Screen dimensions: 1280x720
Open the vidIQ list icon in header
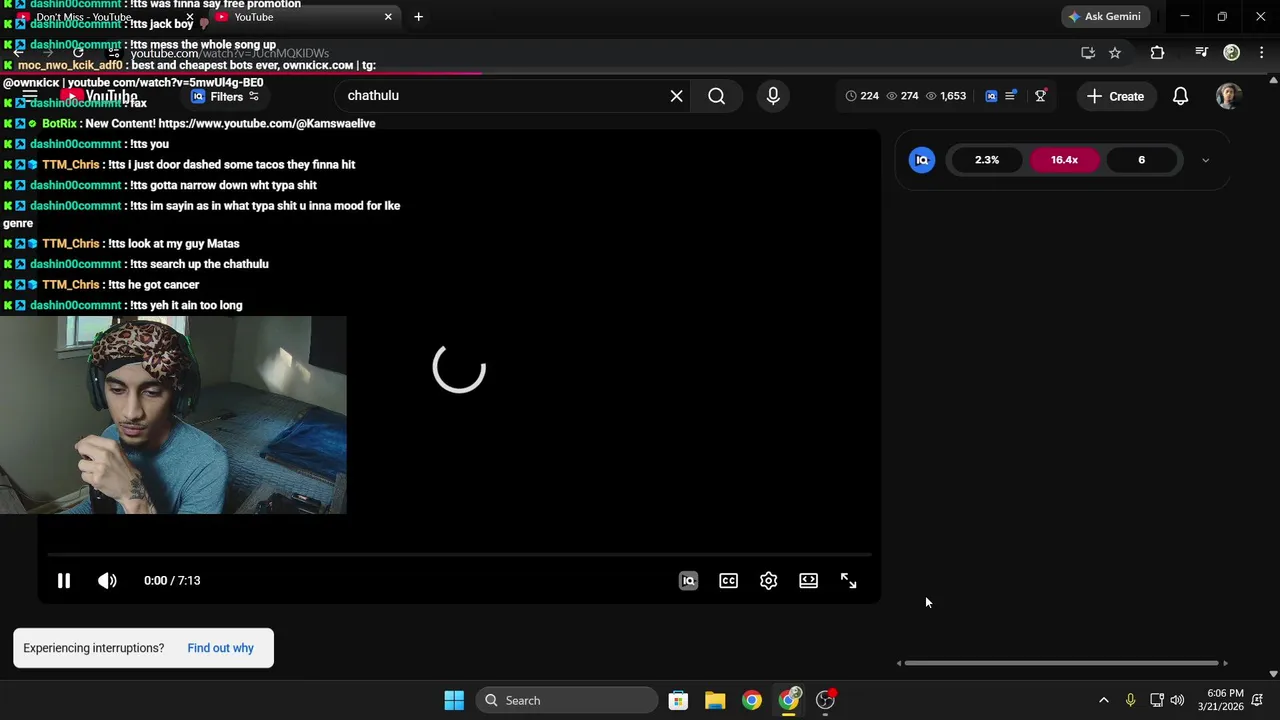[1011, 96]
